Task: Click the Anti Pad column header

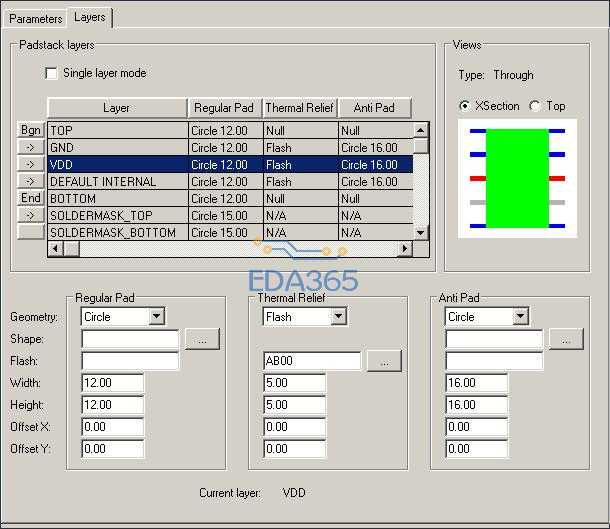Action: click(x=375, y=108)
